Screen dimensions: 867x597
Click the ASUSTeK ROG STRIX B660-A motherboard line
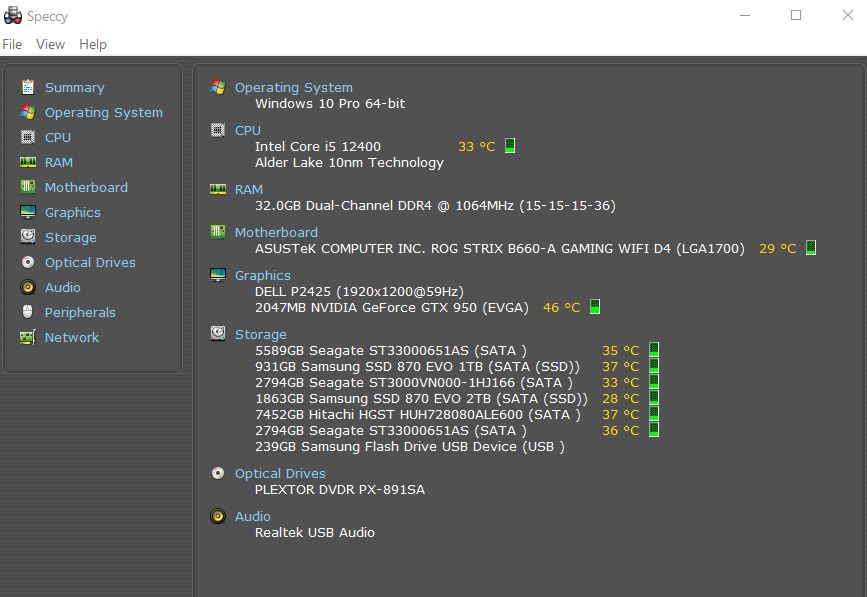[500, 248]
